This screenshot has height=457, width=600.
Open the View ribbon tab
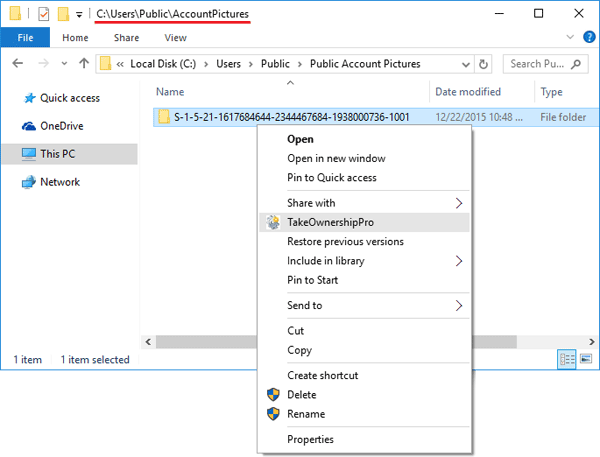click(x=175, y=38)
